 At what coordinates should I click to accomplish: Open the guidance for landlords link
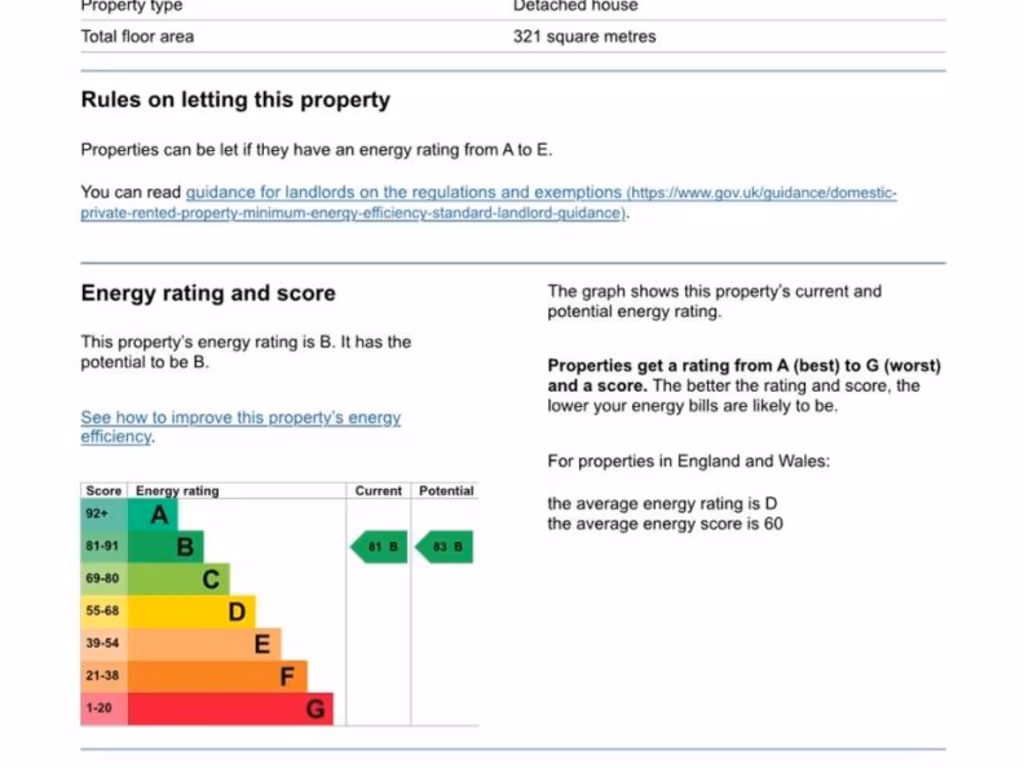coord(403,192)
